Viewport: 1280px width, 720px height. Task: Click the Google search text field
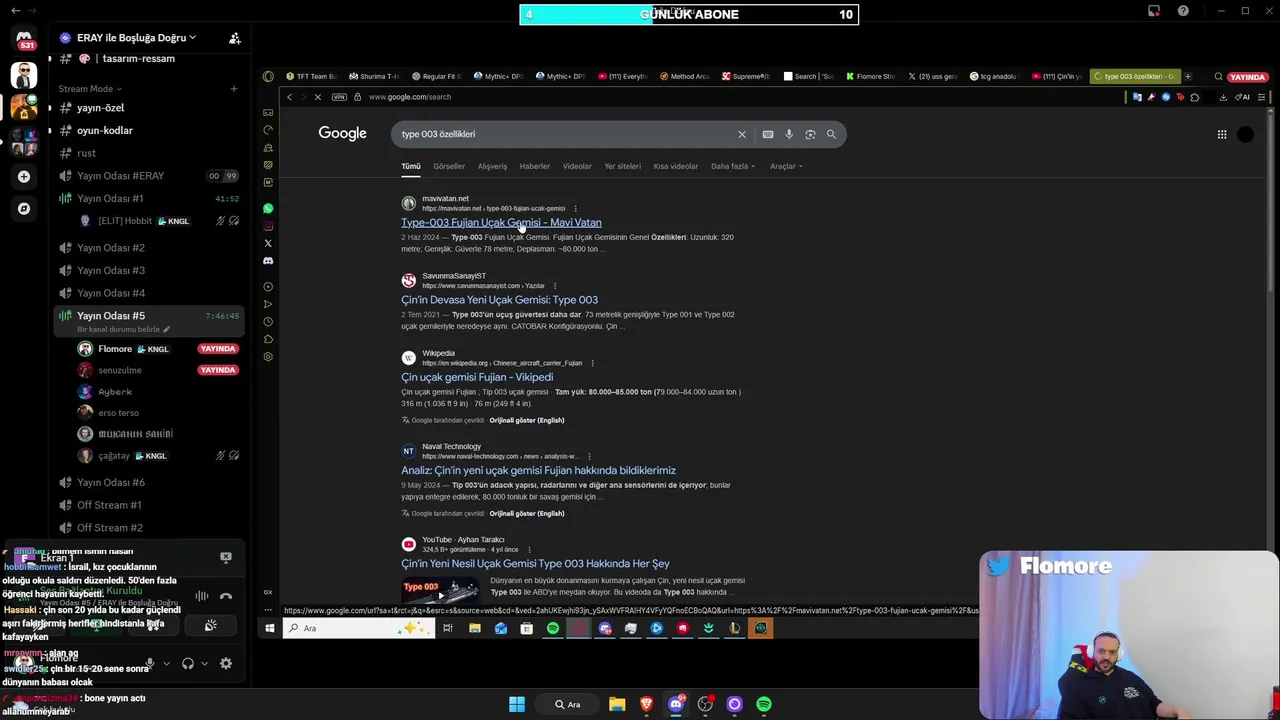[x=565, y=134]
